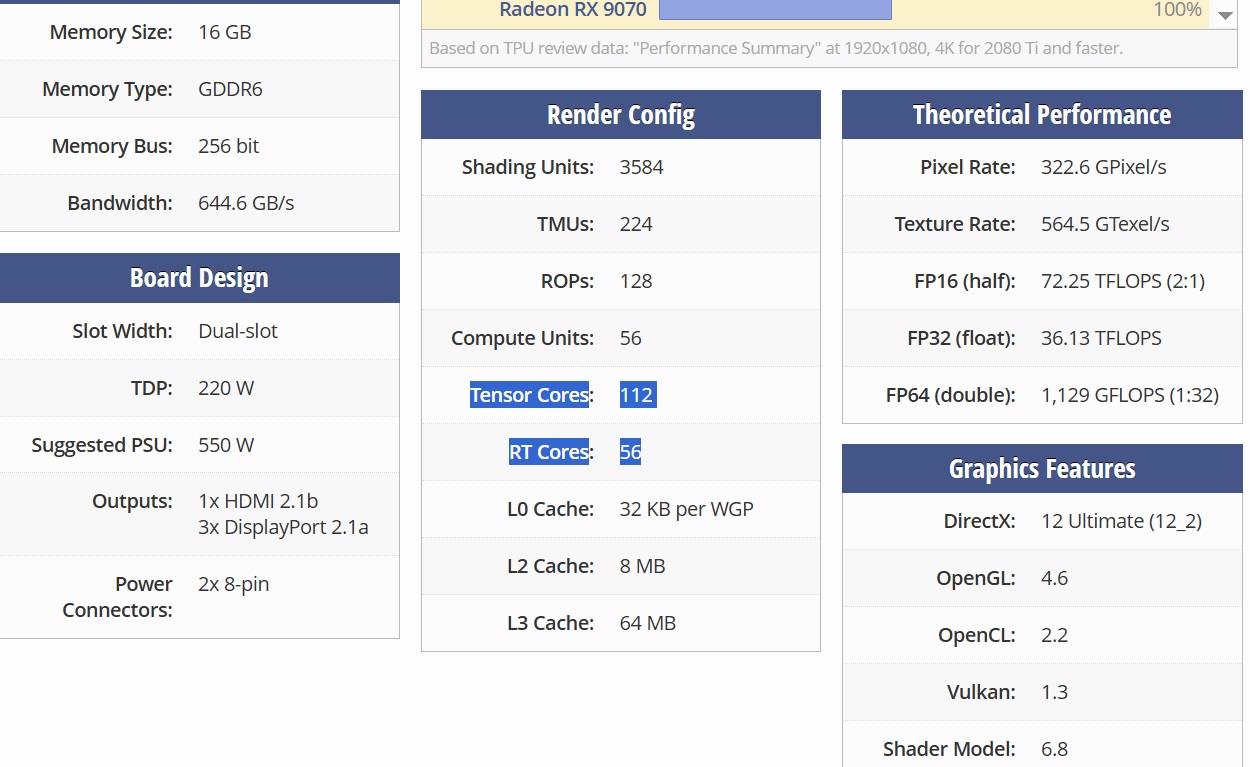This screenshot has width=1250, height=767.
Task: Click the down arrow next to the 100% value
Action: tap(1225, 15)
